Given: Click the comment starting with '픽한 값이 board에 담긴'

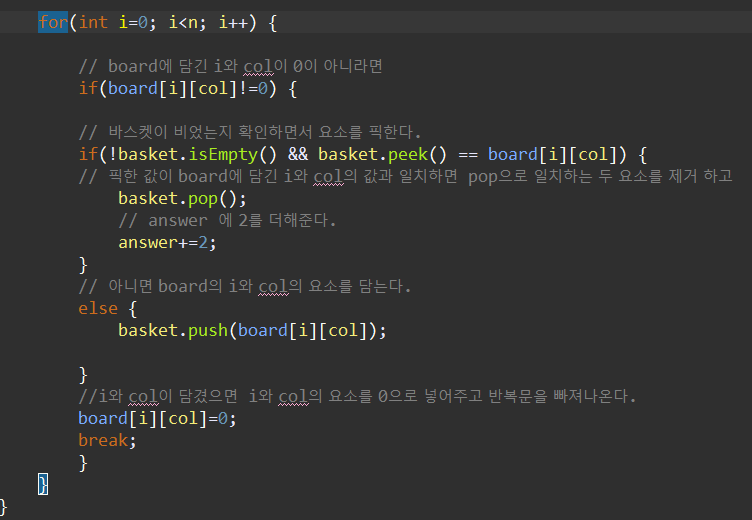Looking at the screenshot, I should [406, 176].
